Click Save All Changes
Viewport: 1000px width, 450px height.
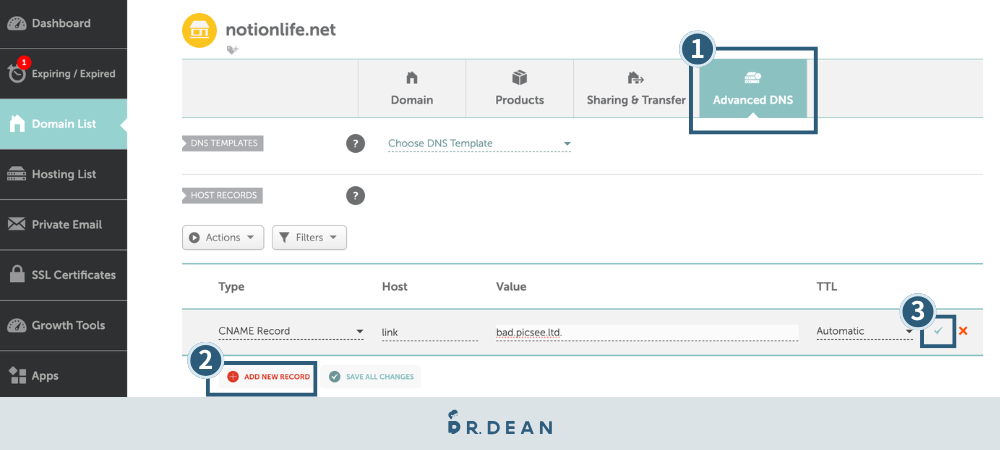pos(371,377)
